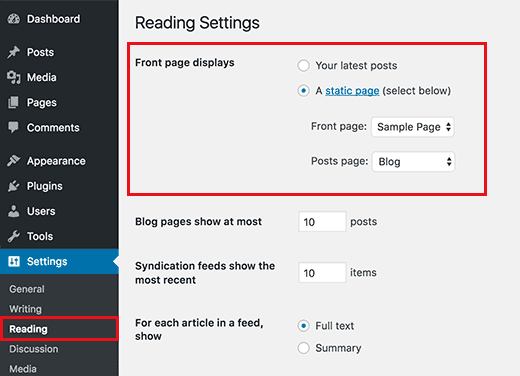Viewport: 520px width, 376px height.
Task: Click the Users person icon
Action: [x=14, y=211]
